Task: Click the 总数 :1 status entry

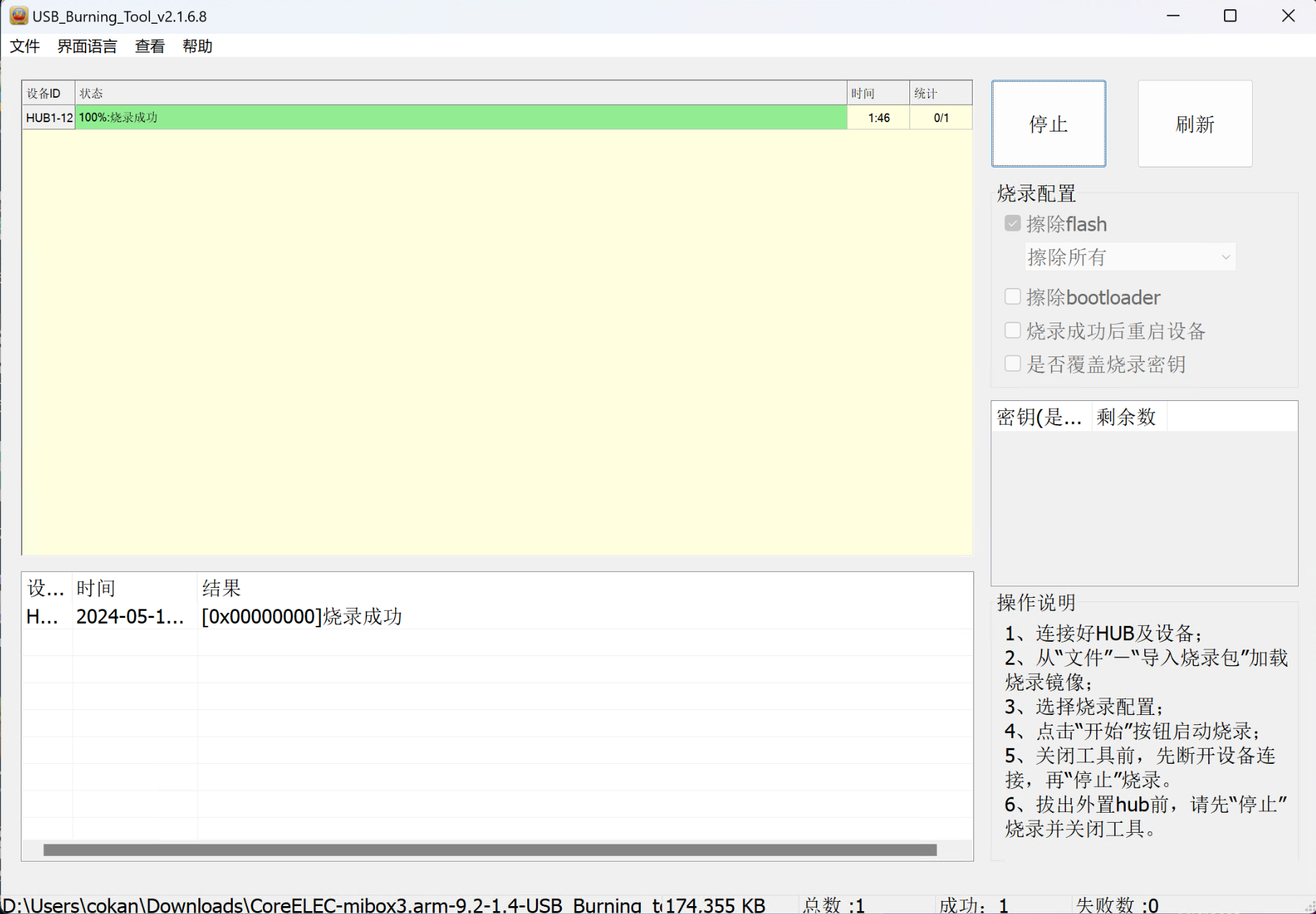Action: (833, 905)
